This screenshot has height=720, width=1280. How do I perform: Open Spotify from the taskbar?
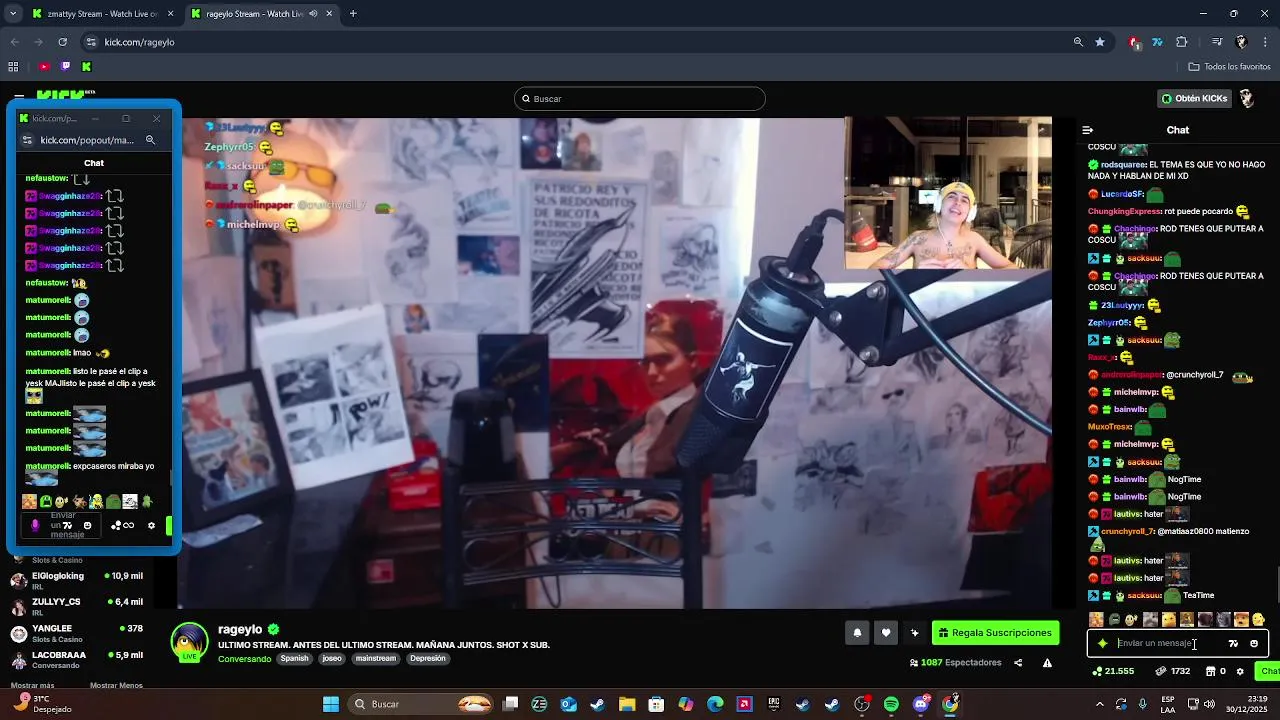coord(891,704)
